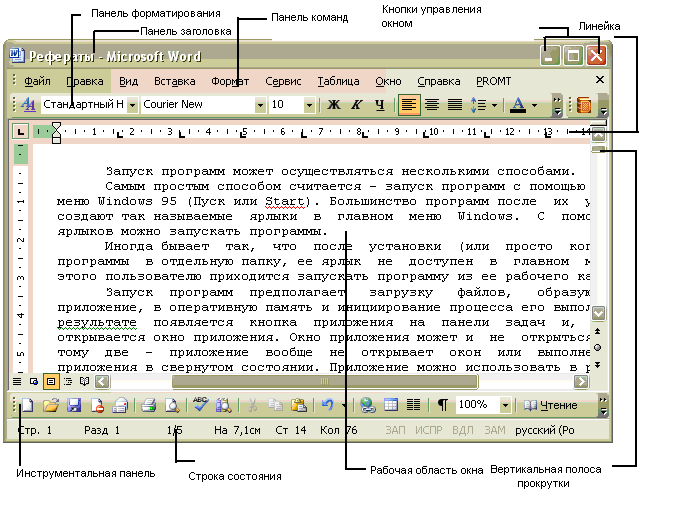Click horizontal scrollbar right arrow
Viewport: 686px width, 509px height.
[581, 382]
